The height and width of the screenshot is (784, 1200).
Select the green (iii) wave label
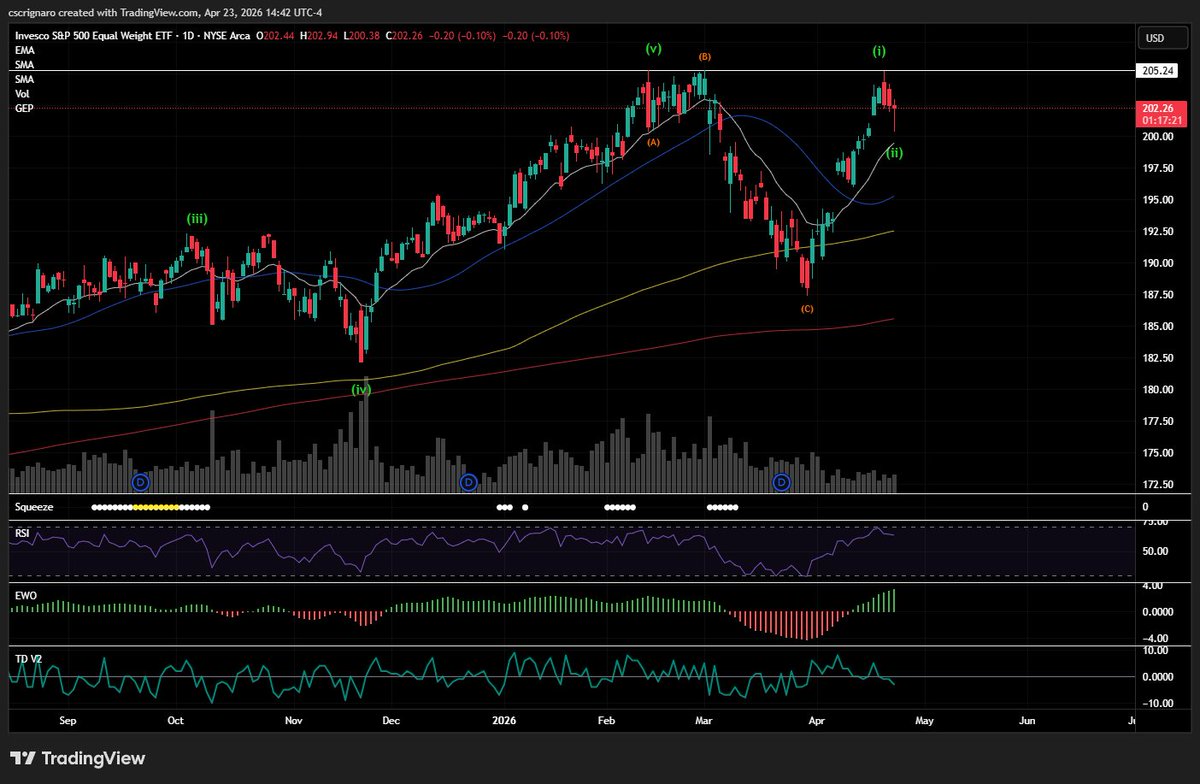[197, 217]
